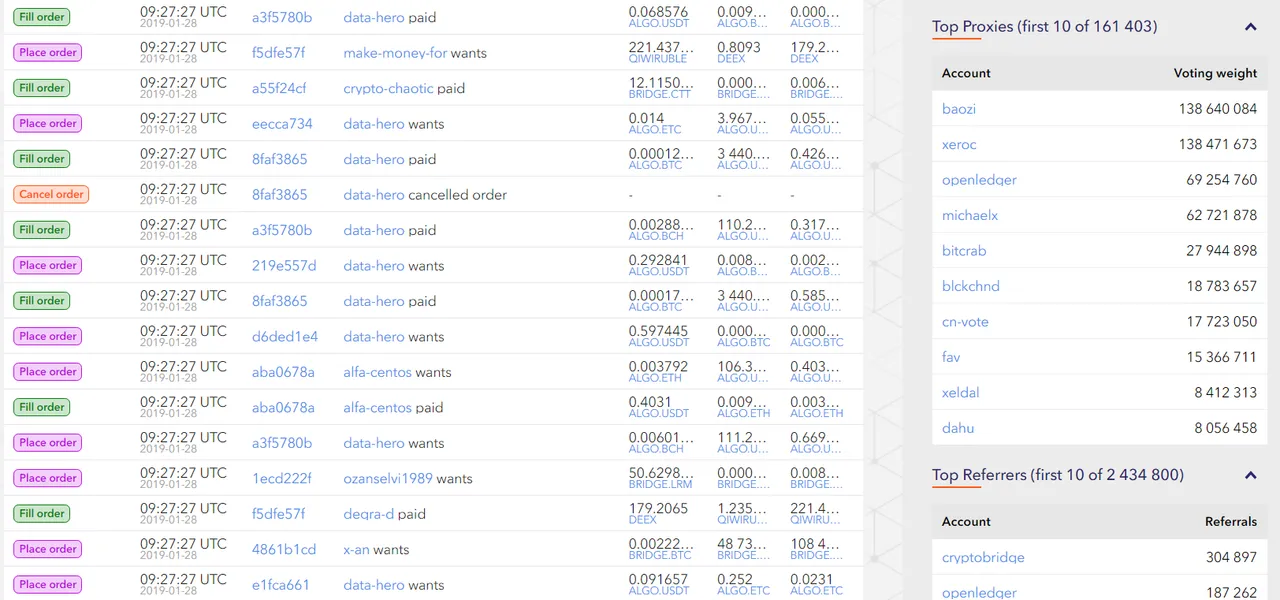Select voting weight value 69 254 760
1280x600 pixels.
click(1222, 180)
